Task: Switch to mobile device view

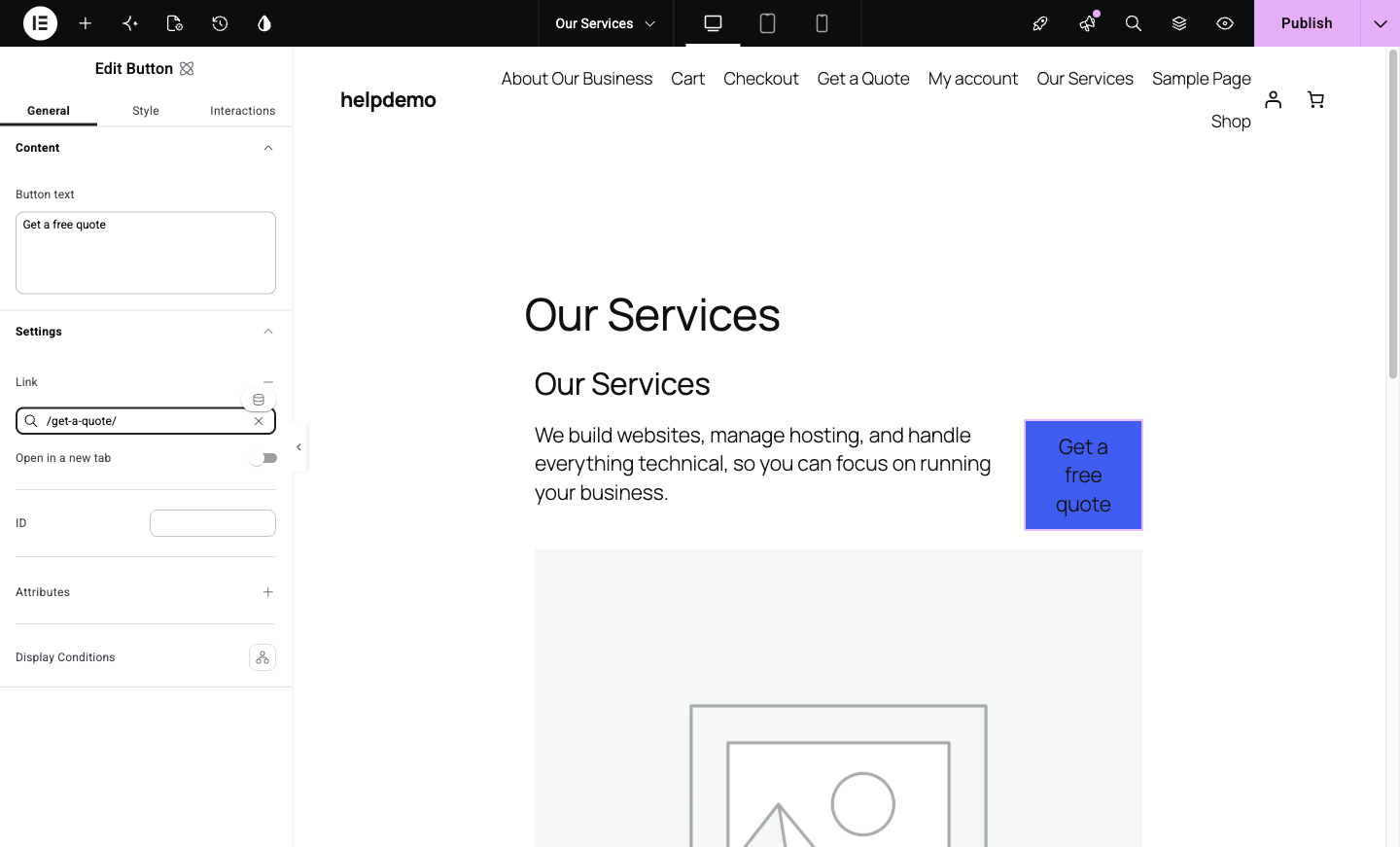Action: [x=822, y=23]
